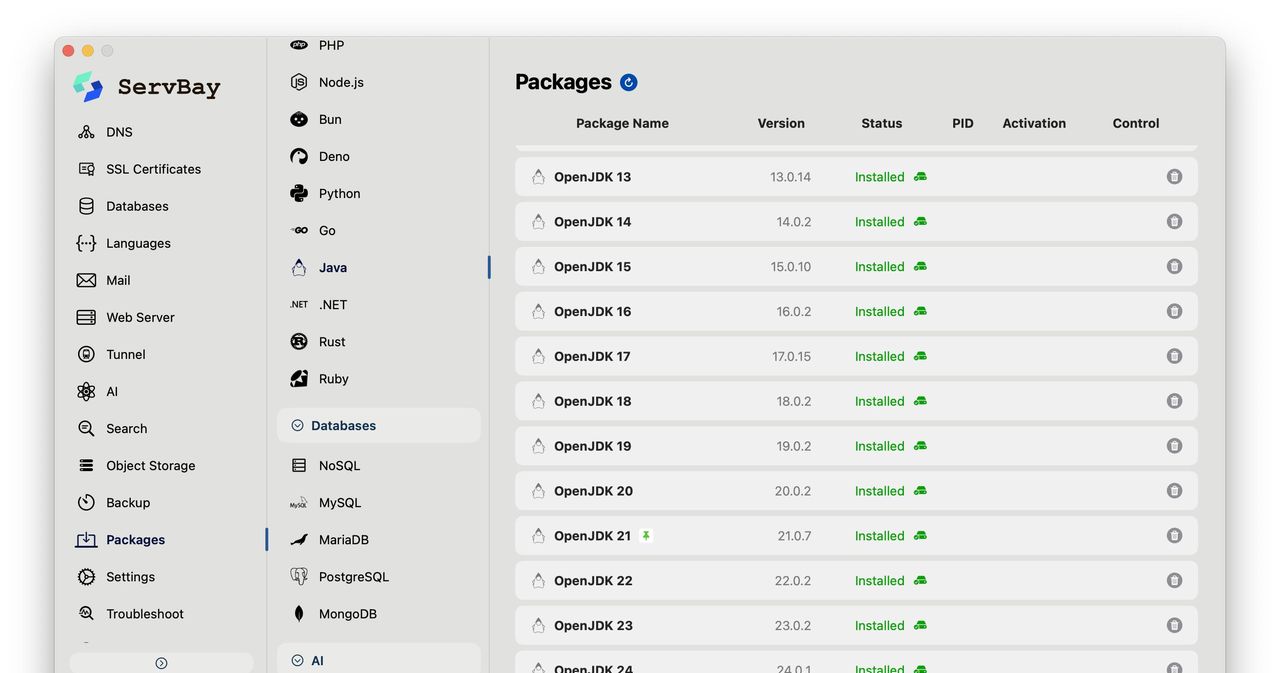Screen dimensions: 1280x673
Task: Select Python in the languages list
Action: (339, 193)
